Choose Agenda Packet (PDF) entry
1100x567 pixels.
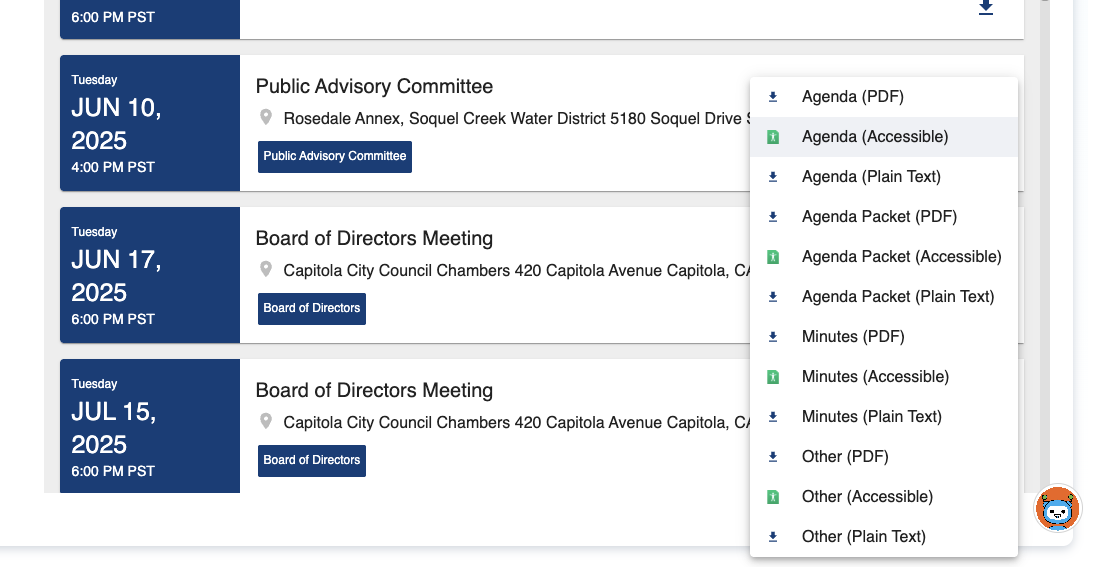click(x=884, y=217)
